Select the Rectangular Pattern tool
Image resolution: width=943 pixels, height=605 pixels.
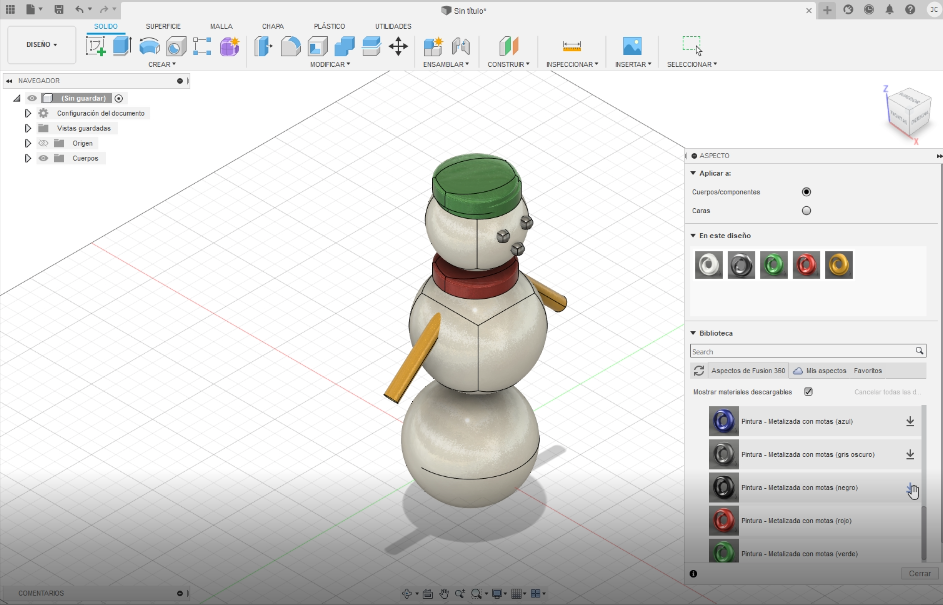[202, 46]
